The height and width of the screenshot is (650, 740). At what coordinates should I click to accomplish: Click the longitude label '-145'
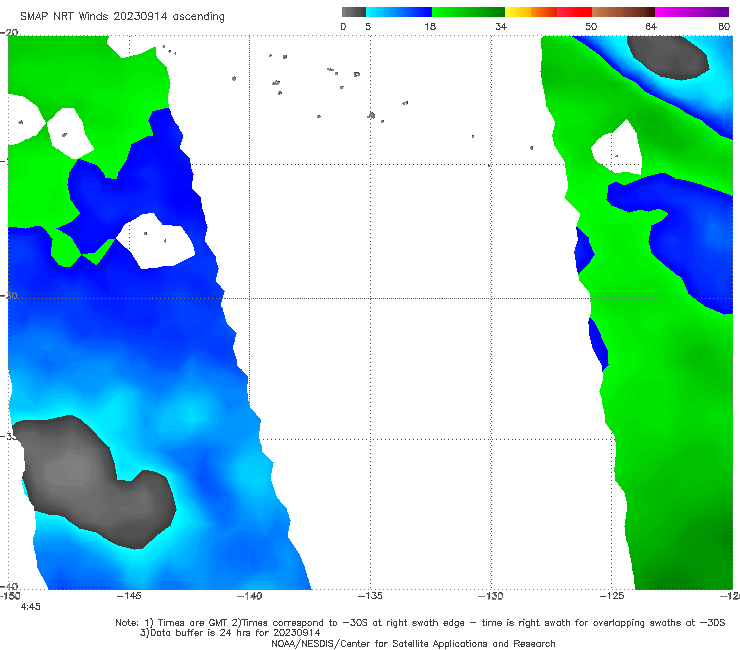[x=129, y=596]
